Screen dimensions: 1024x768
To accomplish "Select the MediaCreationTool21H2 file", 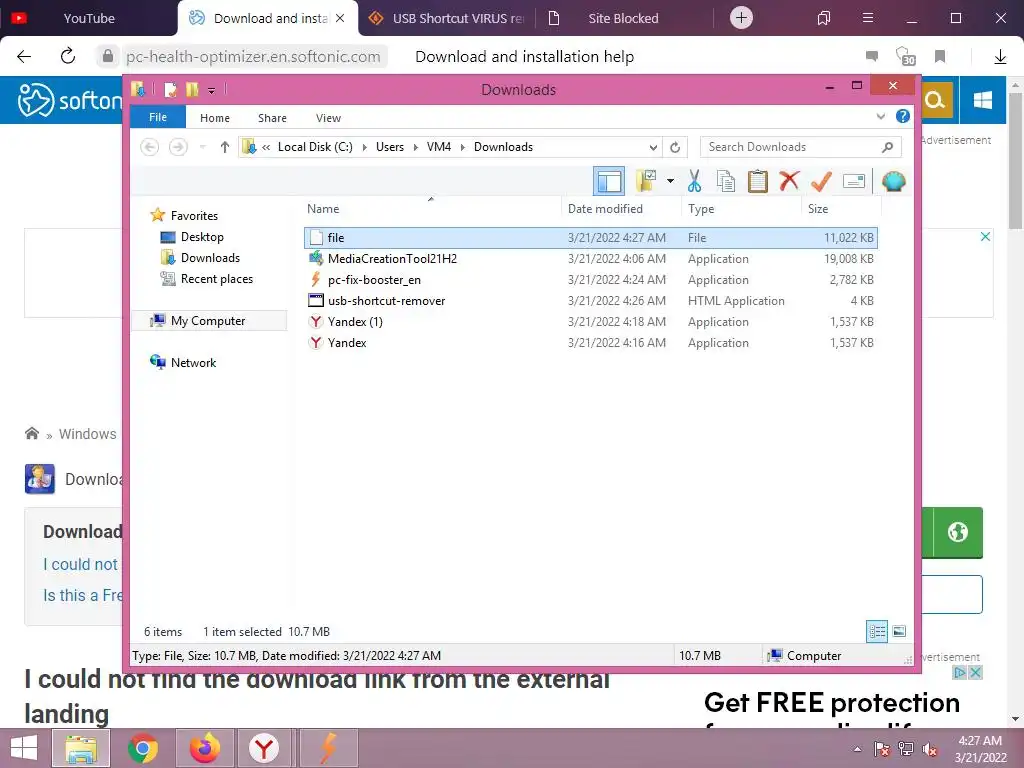I will [591, 259].
